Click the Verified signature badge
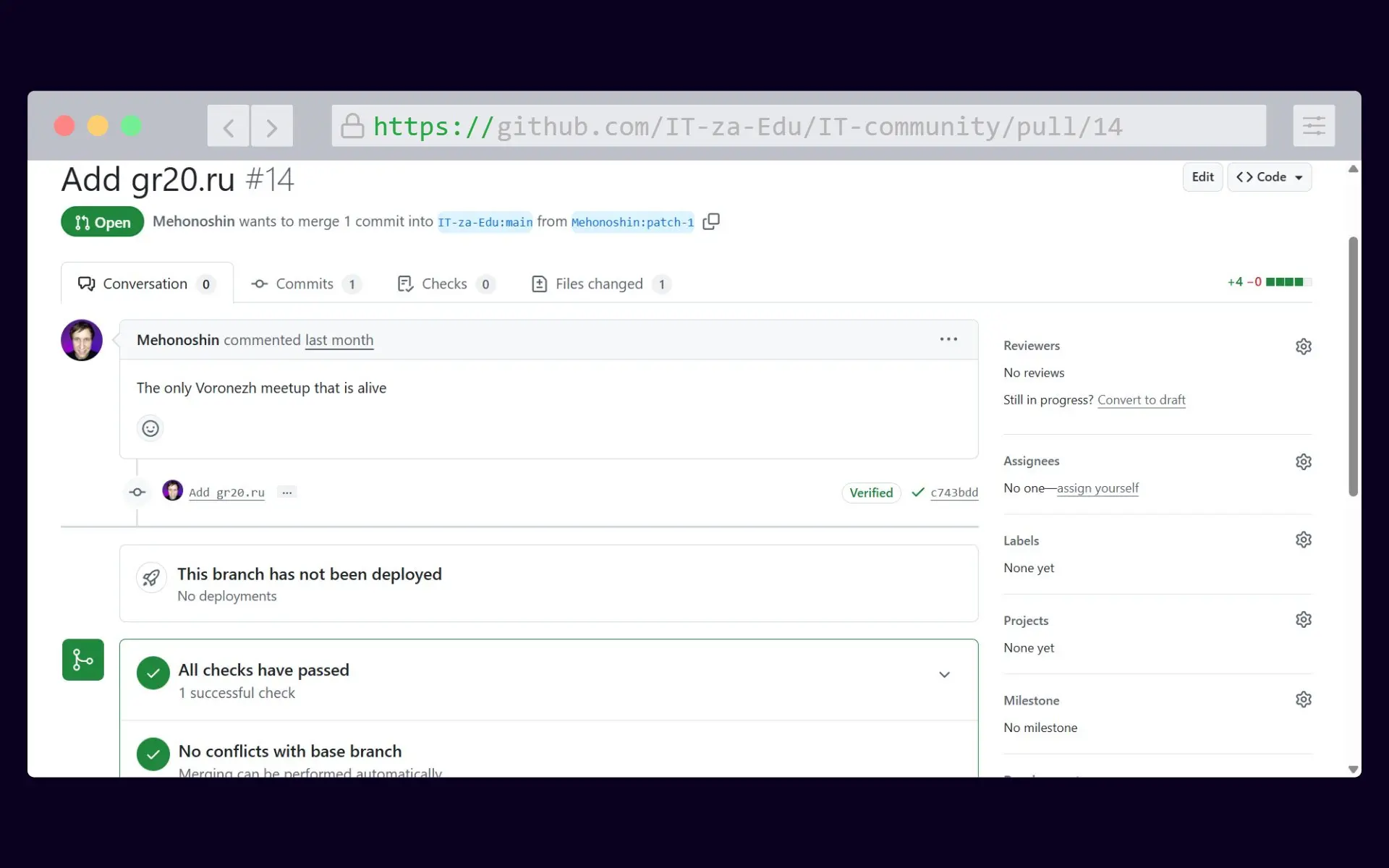This screenshot has width=1389, height=868. click(x=871, y=493)
